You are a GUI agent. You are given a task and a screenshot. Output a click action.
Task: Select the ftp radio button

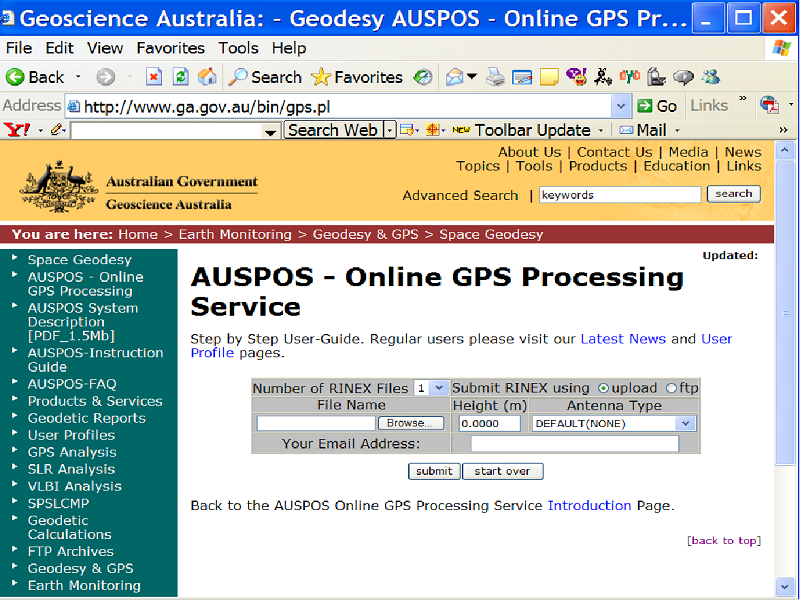coord(671,388)
